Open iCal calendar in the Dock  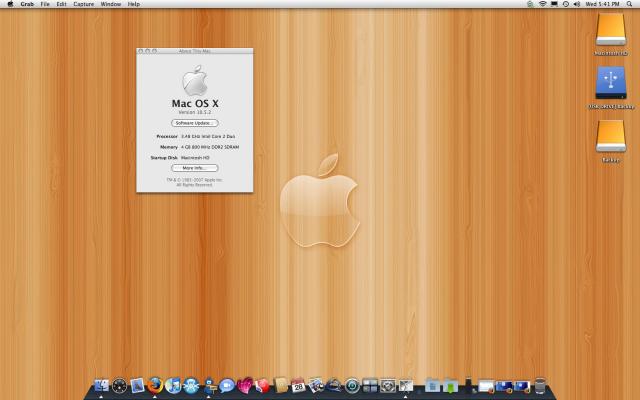298,385
